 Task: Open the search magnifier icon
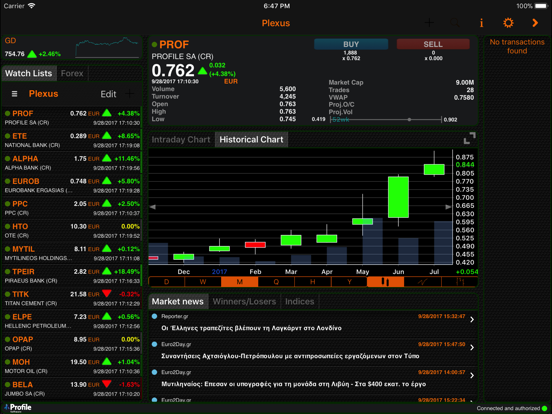point(455,23)
